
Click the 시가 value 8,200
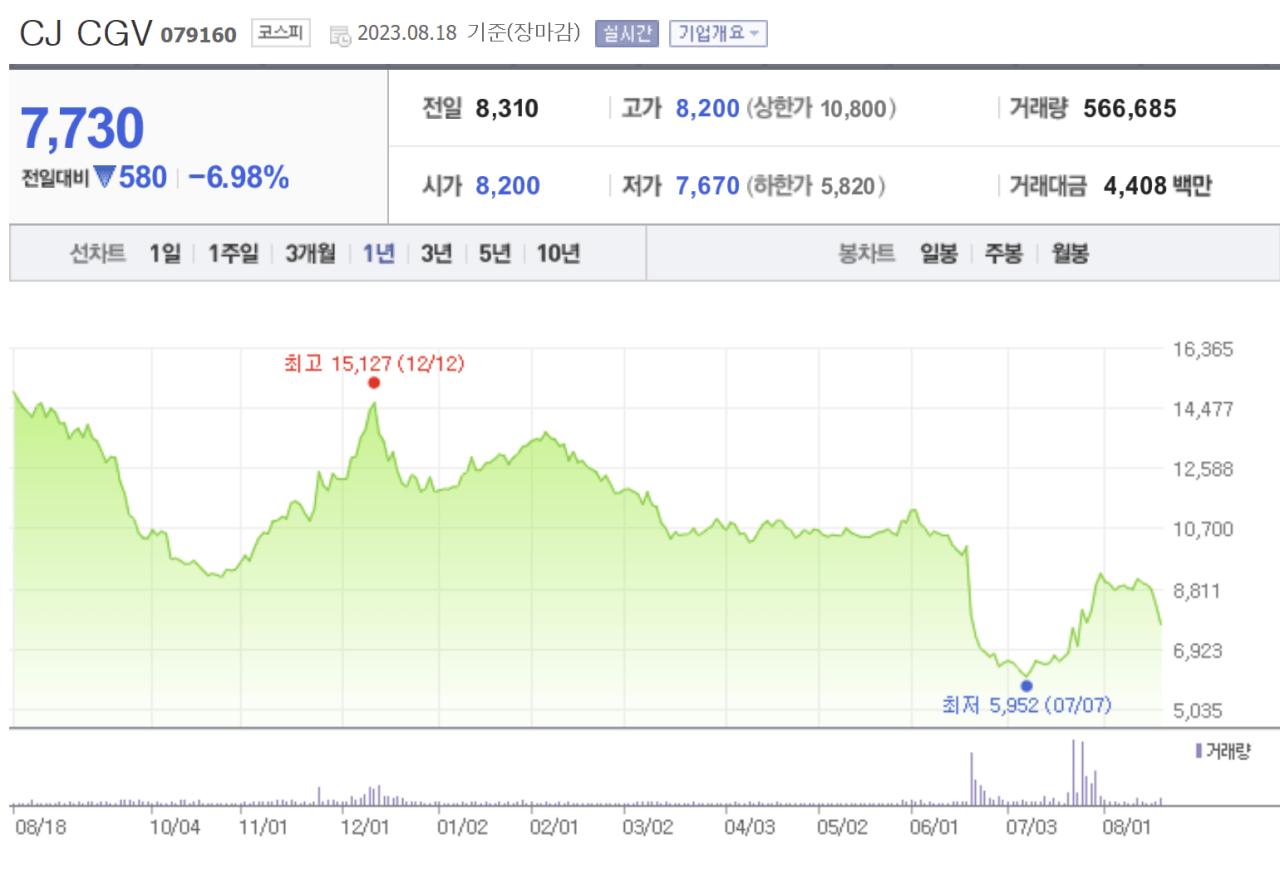point(507,186)
